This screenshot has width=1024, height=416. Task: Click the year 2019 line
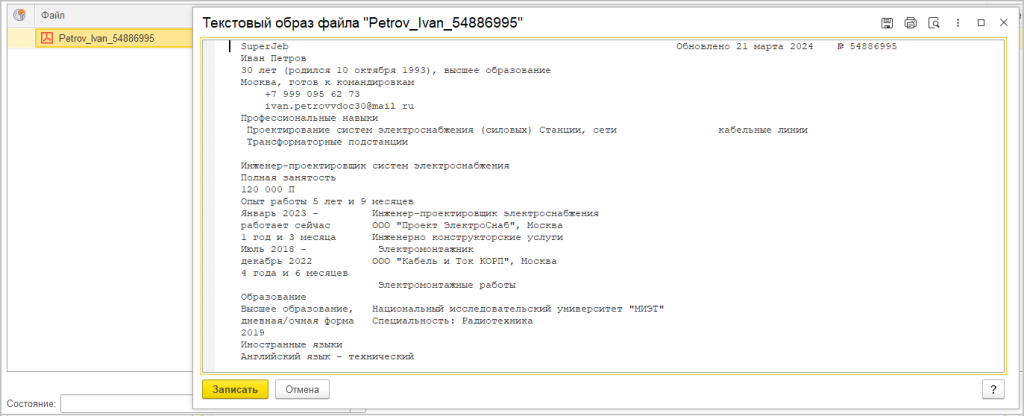tap(253, 332)
